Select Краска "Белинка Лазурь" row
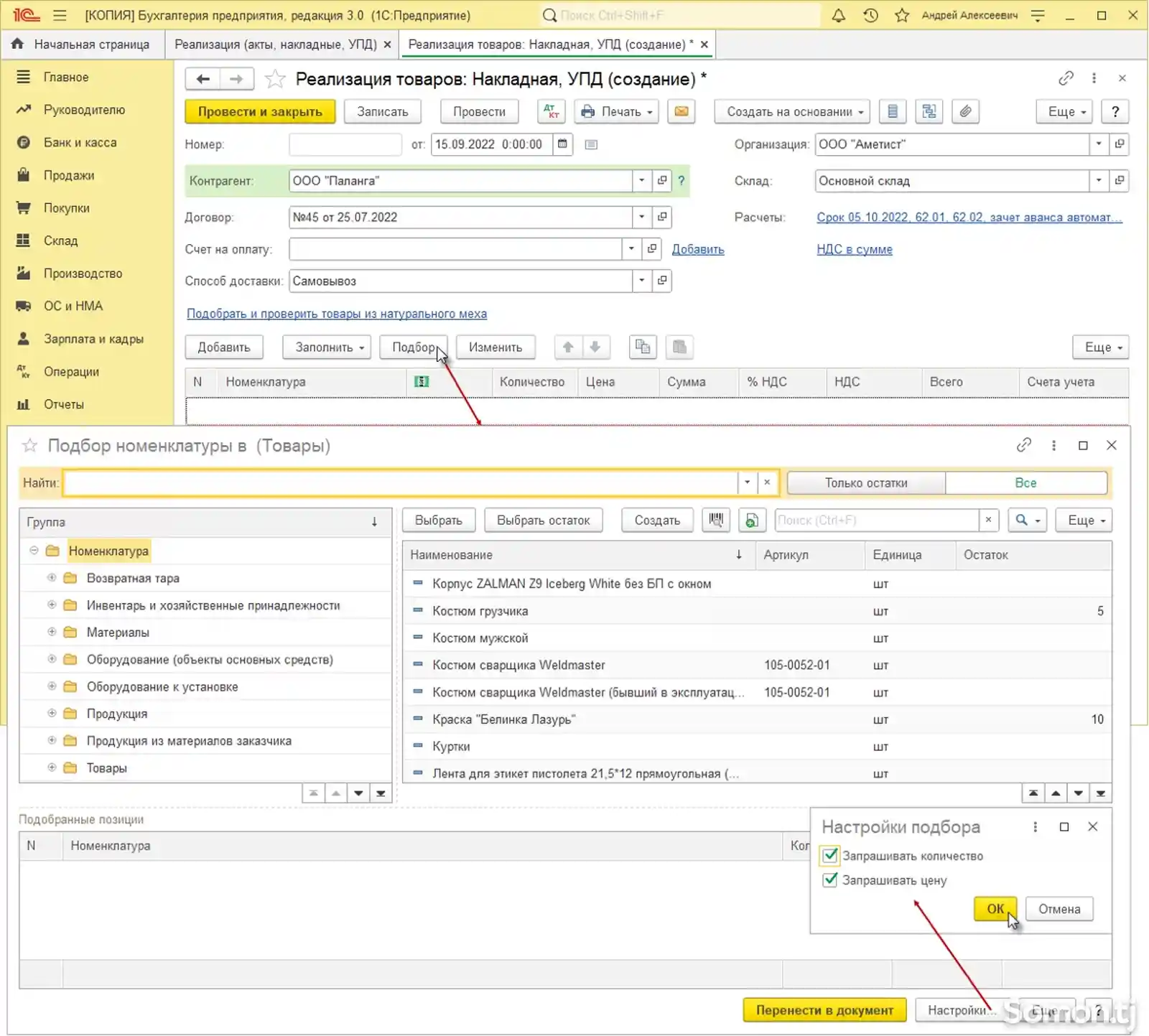The height and width of the screenshot is (1036, 1149). tap(757, 719)
